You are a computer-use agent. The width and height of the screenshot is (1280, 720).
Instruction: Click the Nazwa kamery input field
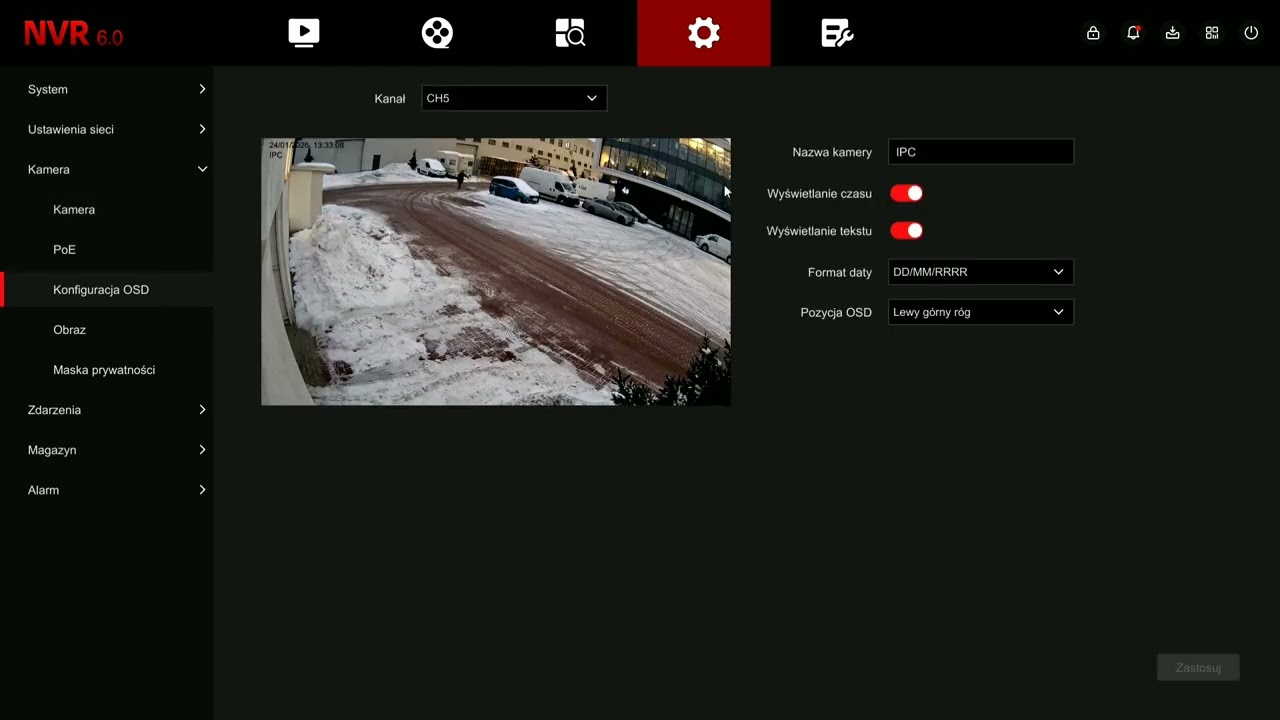pyautogui.click(x=981, y=152)
